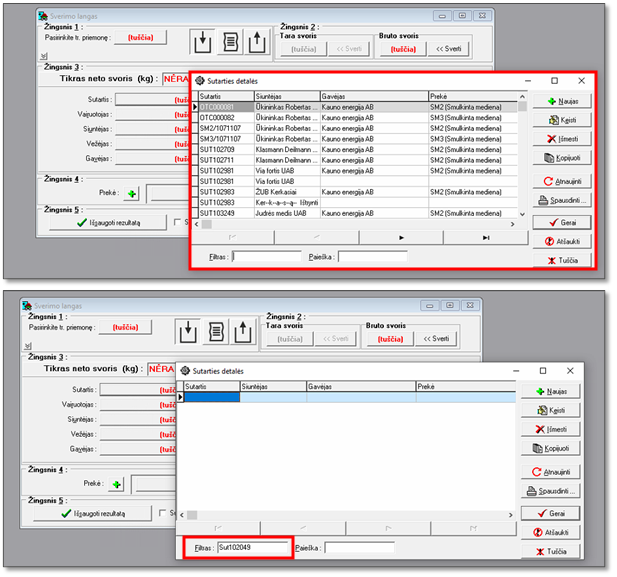Tick the checkbox beside Išsaugoti rezultatą in the lower window
Image resolution: width=617 pixels, height=577 pixels.
click(162, 514)
